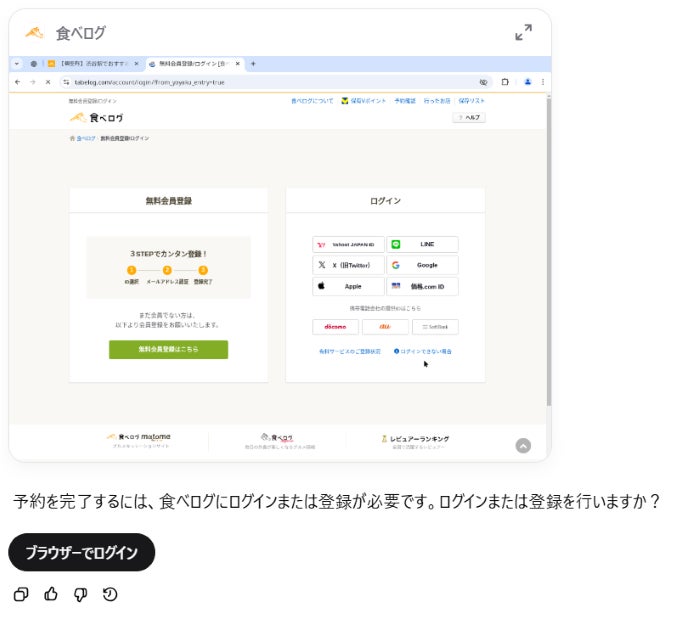Screen dimensions: 700x631
Task: Open the 保存リスト link
Action: click(471, 101)
